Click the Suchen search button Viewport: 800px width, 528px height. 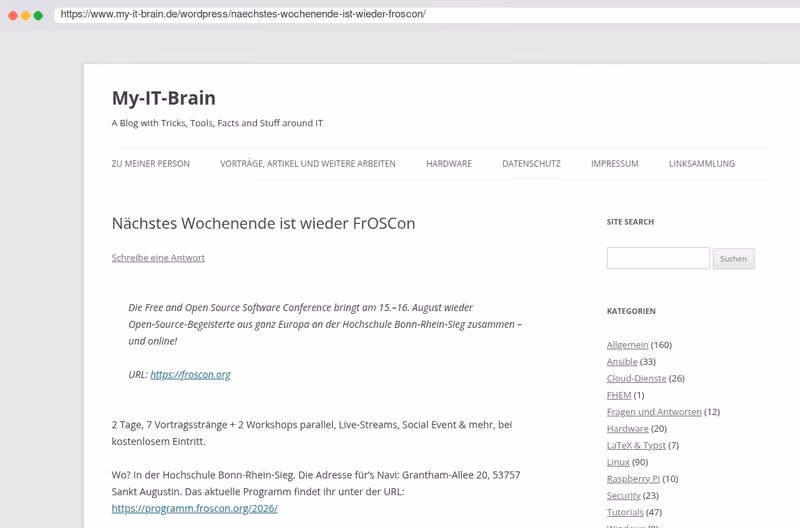tap(733, 259)
